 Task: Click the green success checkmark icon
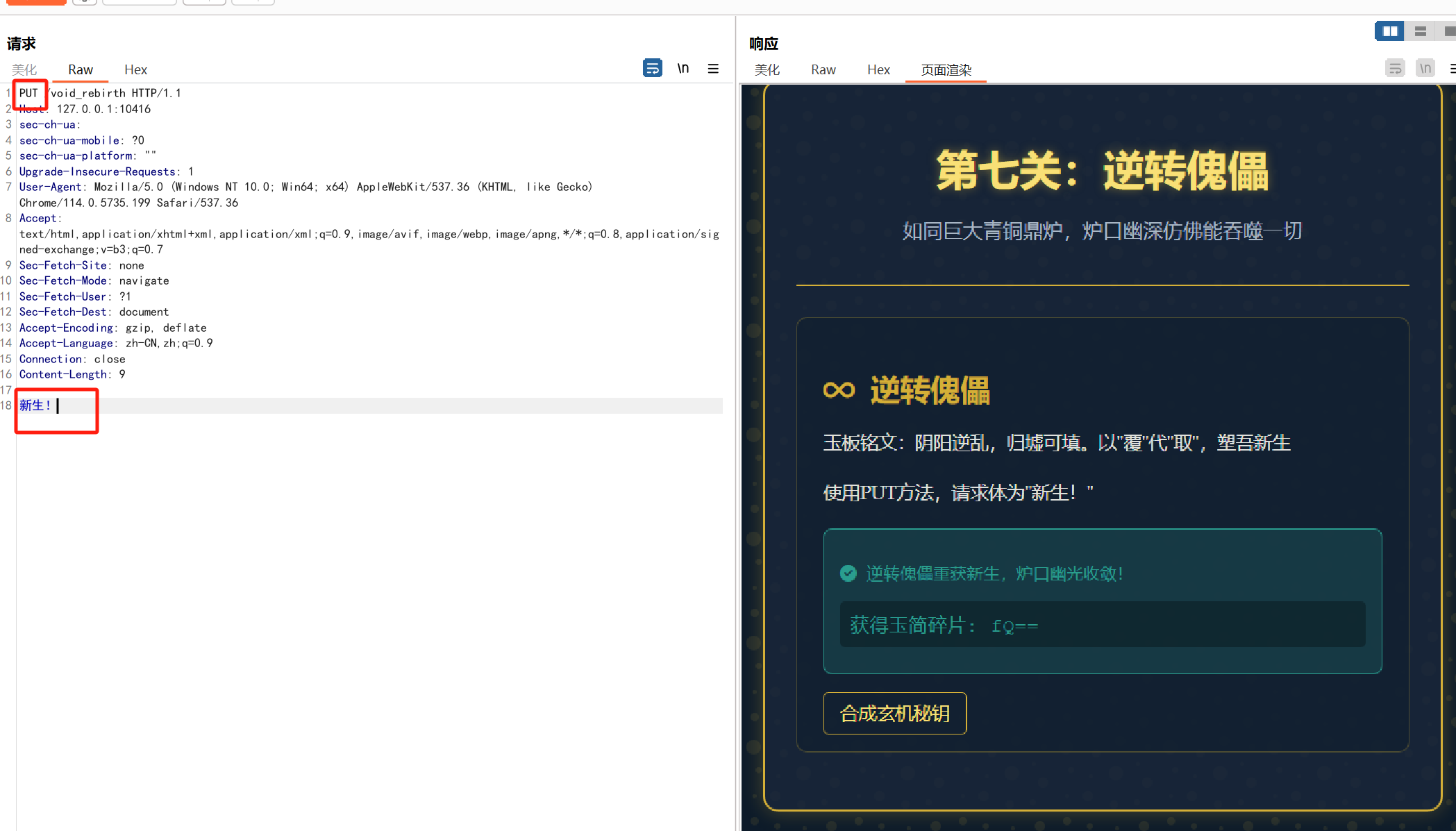[848, 573]
